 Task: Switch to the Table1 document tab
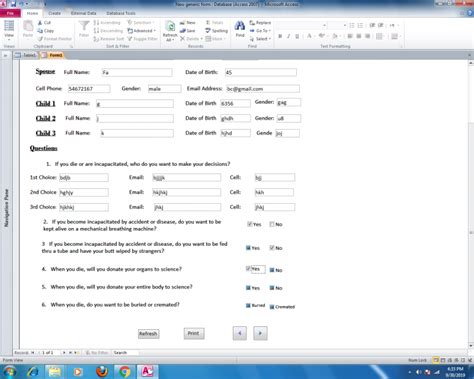(x=26, y=55)
